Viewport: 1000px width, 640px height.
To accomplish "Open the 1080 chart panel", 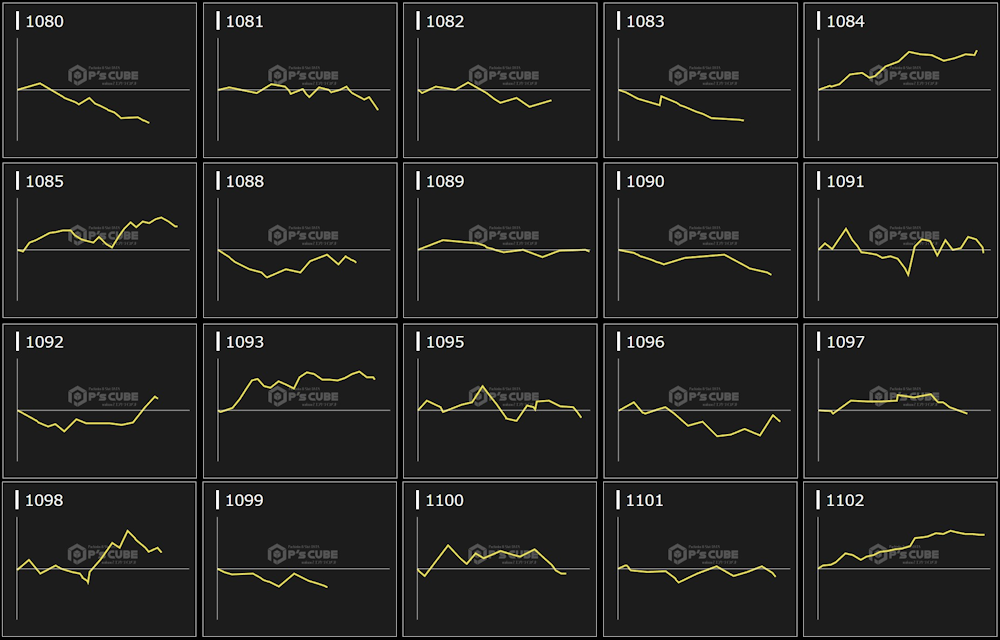I will pos(100,80).
